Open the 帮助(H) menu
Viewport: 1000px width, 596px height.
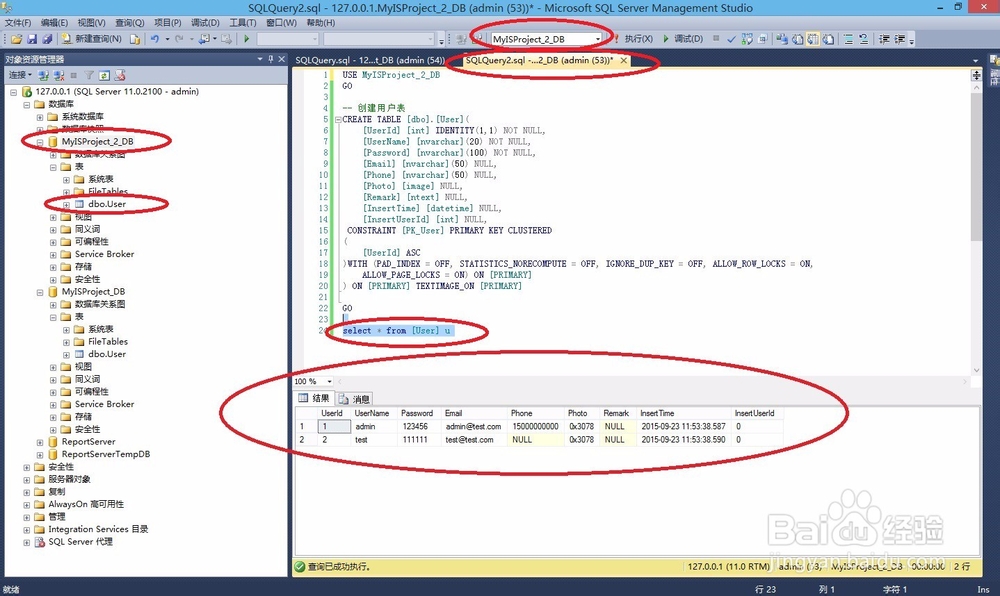point(321,22)
